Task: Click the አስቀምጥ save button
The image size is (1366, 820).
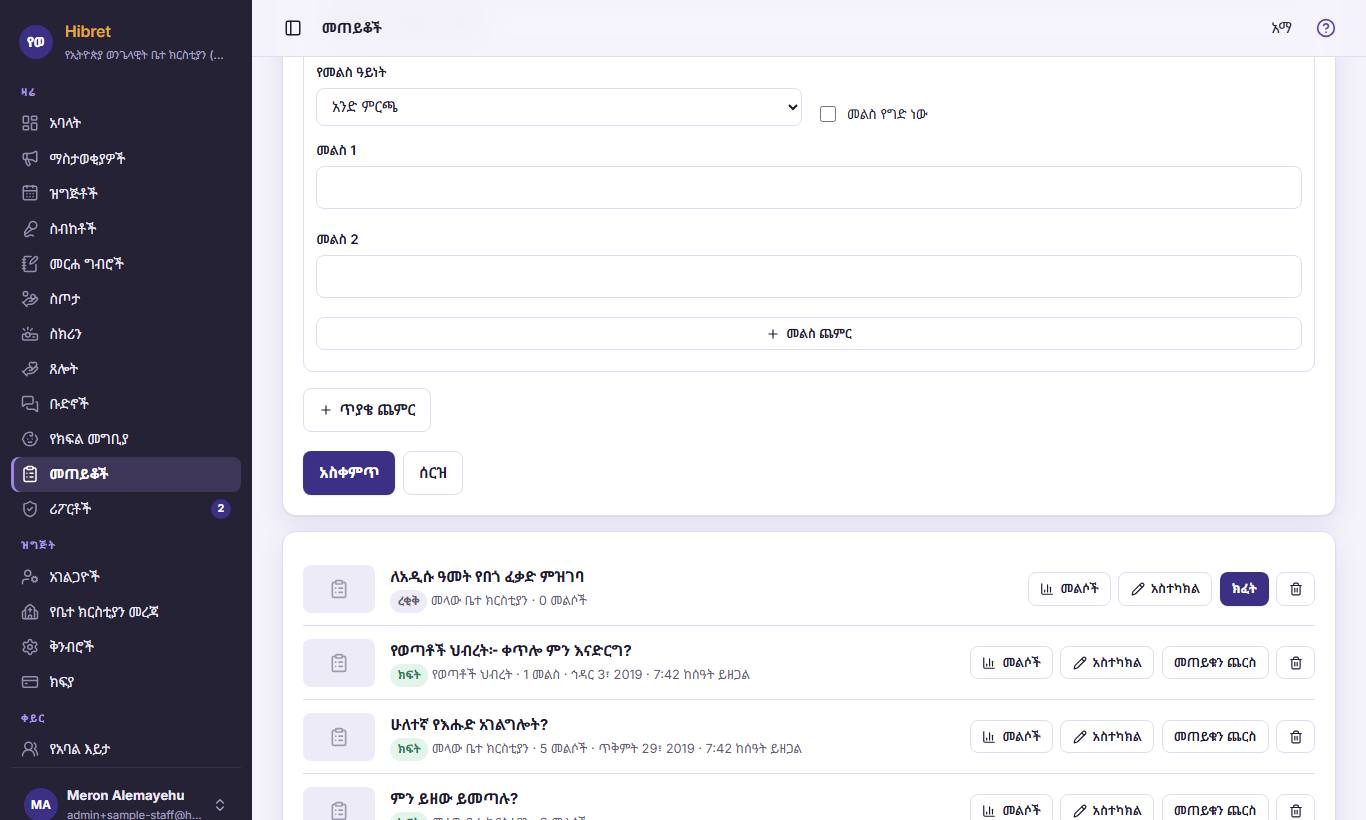Action: (x=349, y=473)
